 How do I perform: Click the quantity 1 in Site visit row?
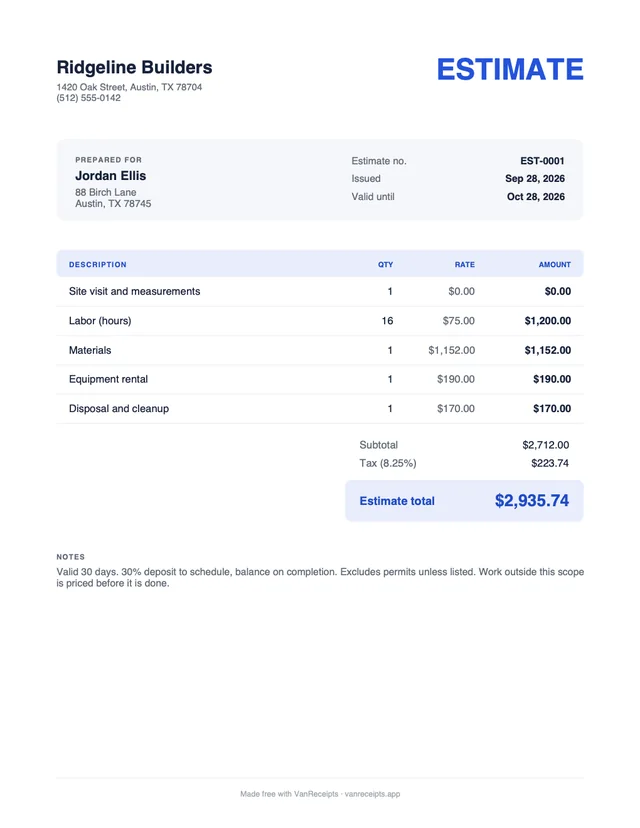point(390,291)
